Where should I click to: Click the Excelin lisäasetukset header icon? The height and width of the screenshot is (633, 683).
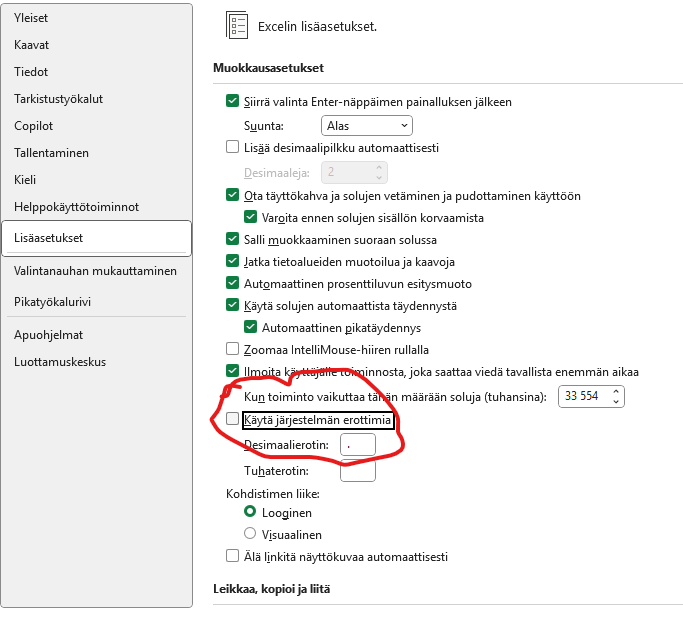pos(236,26)
